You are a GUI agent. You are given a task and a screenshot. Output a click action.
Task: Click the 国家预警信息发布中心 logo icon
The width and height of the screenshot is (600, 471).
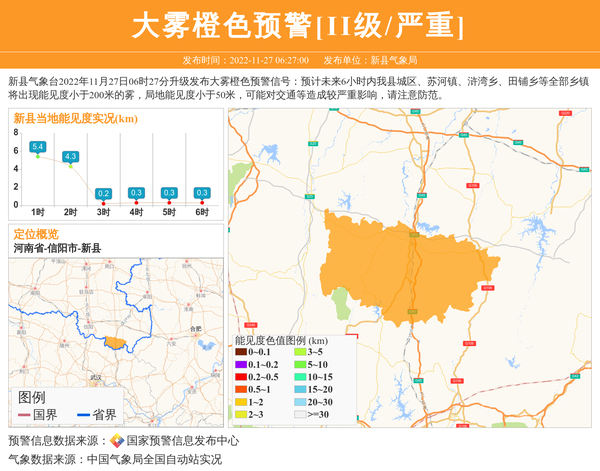[x=117, y=441]
